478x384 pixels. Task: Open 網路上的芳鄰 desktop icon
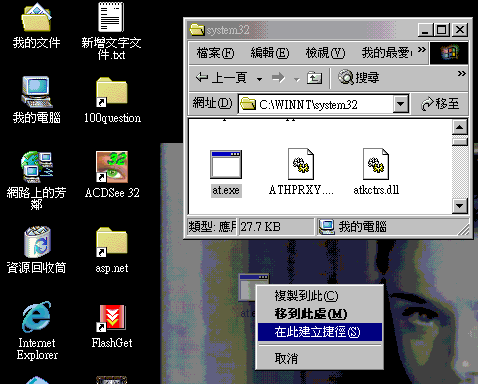(x=37, y=167)
